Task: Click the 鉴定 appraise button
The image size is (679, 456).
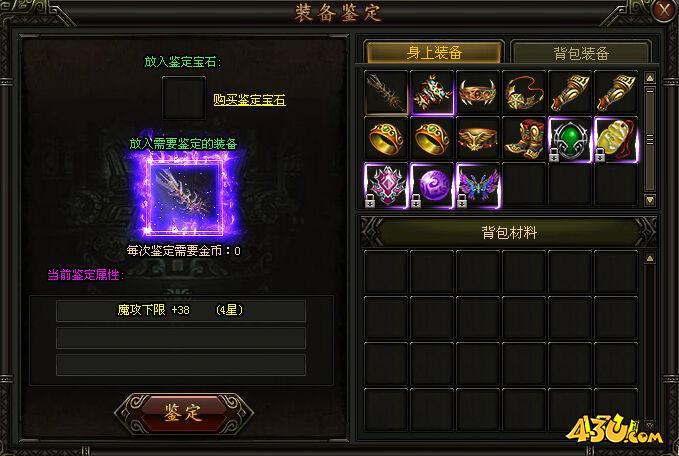Action: 184,413
